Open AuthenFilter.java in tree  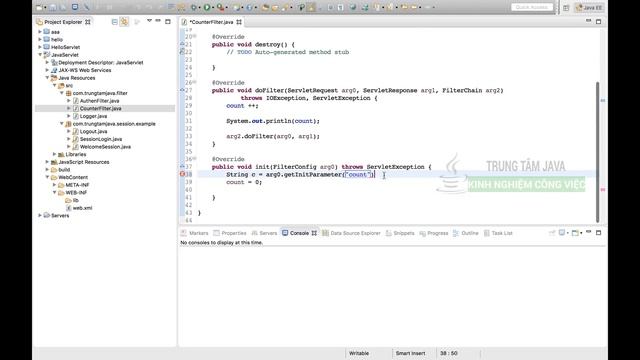(99, 101)
